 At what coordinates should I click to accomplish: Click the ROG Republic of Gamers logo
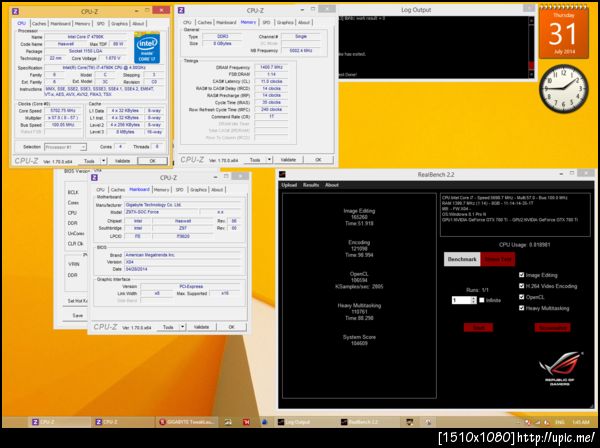click(560, 368)
